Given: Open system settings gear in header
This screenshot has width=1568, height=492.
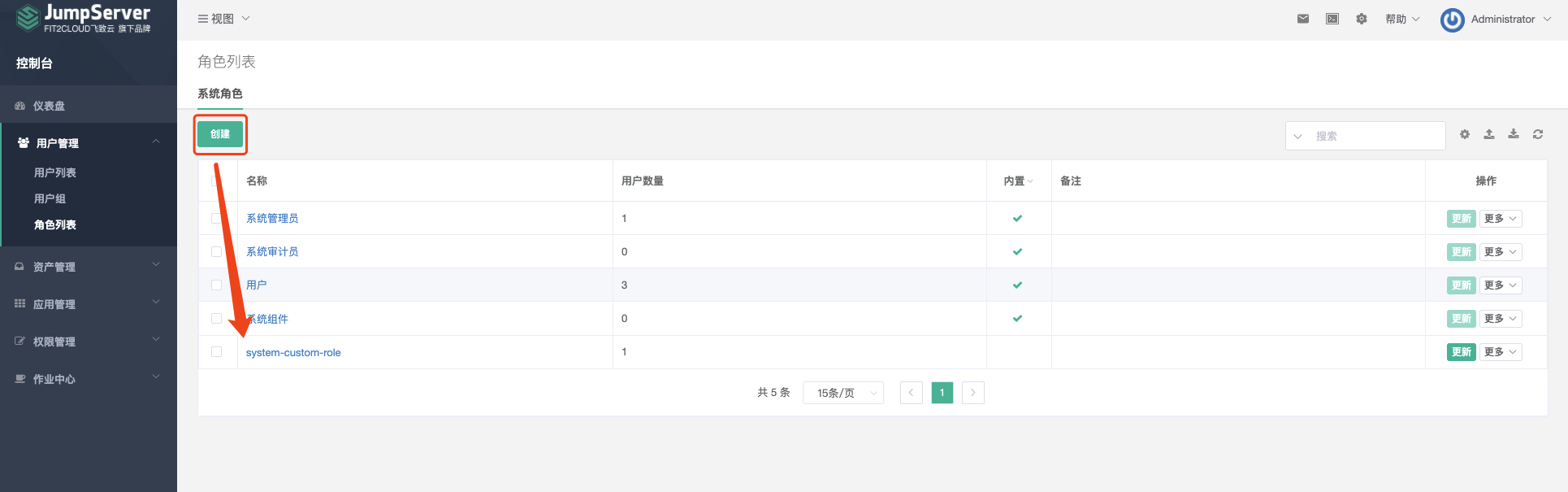Looking at the screenshot, I should (x=1362, y=19).
